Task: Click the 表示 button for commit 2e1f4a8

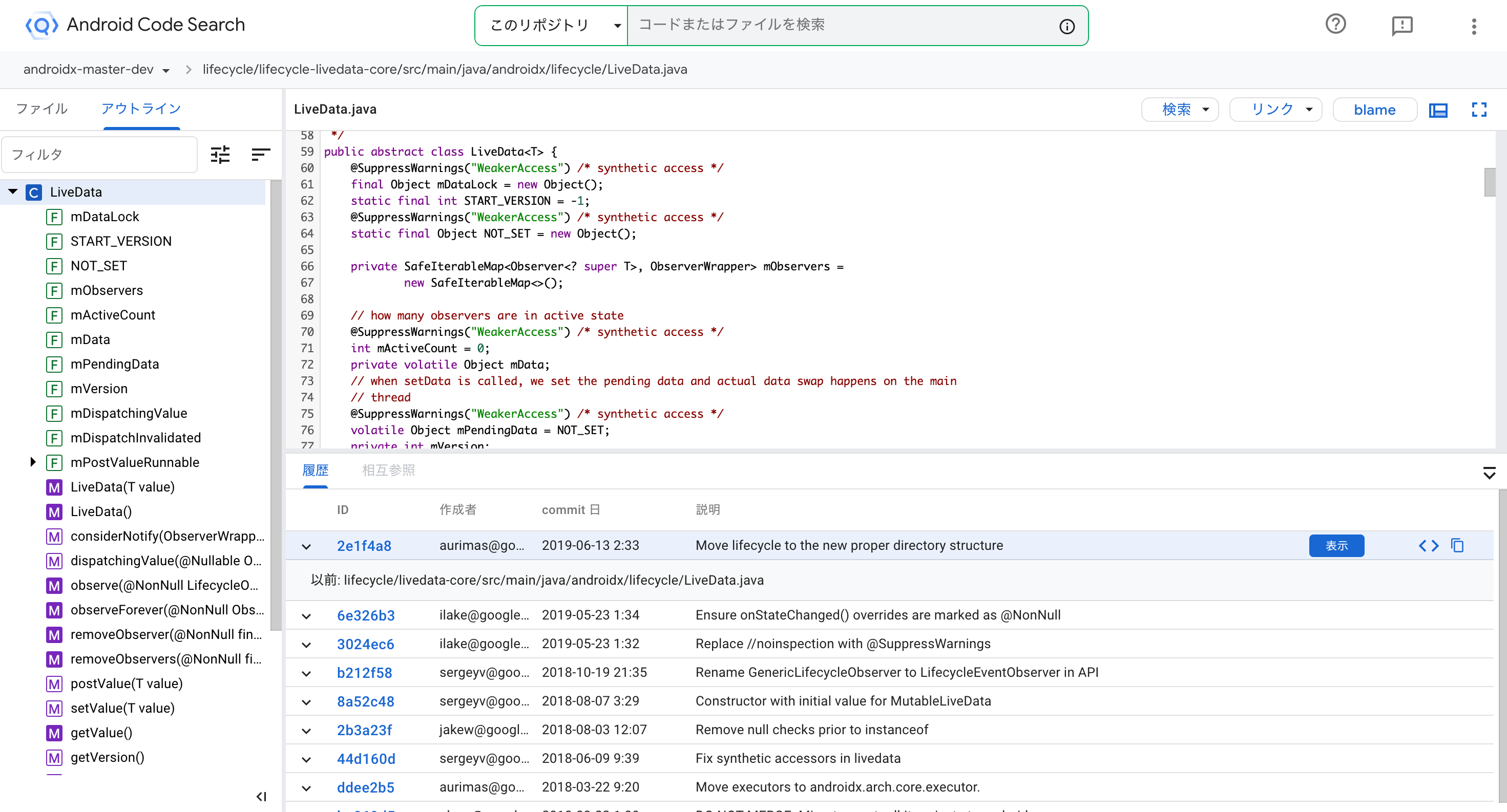Action: [1336, 545]
